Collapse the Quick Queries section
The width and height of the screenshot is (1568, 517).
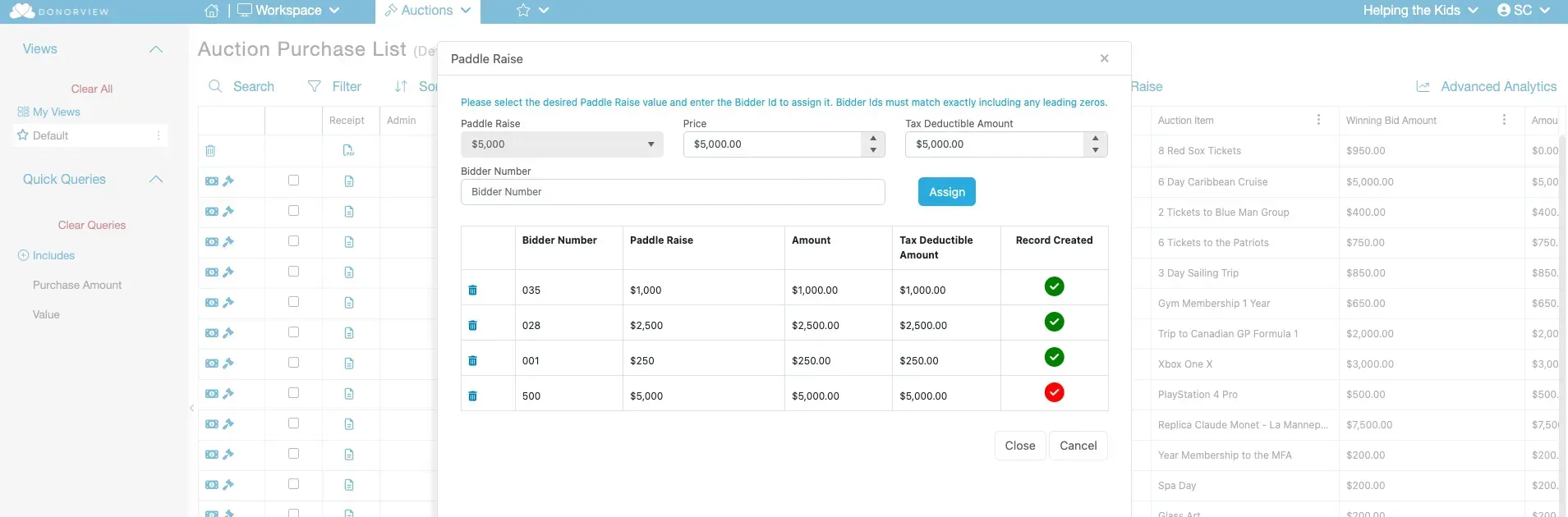coord(156,180)
